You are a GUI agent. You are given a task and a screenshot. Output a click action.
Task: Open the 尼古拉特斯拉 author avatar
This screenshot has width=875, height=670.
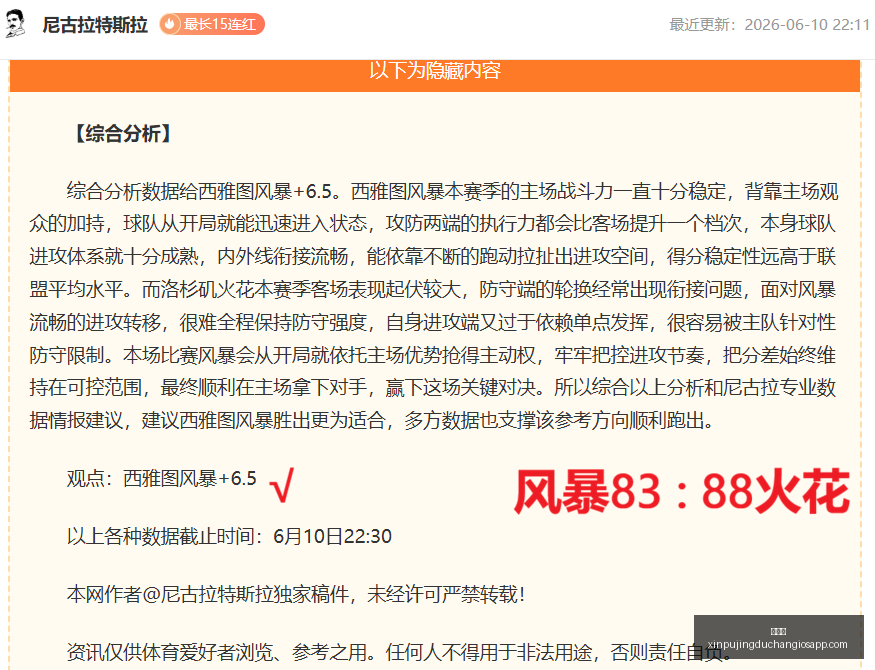15,24
